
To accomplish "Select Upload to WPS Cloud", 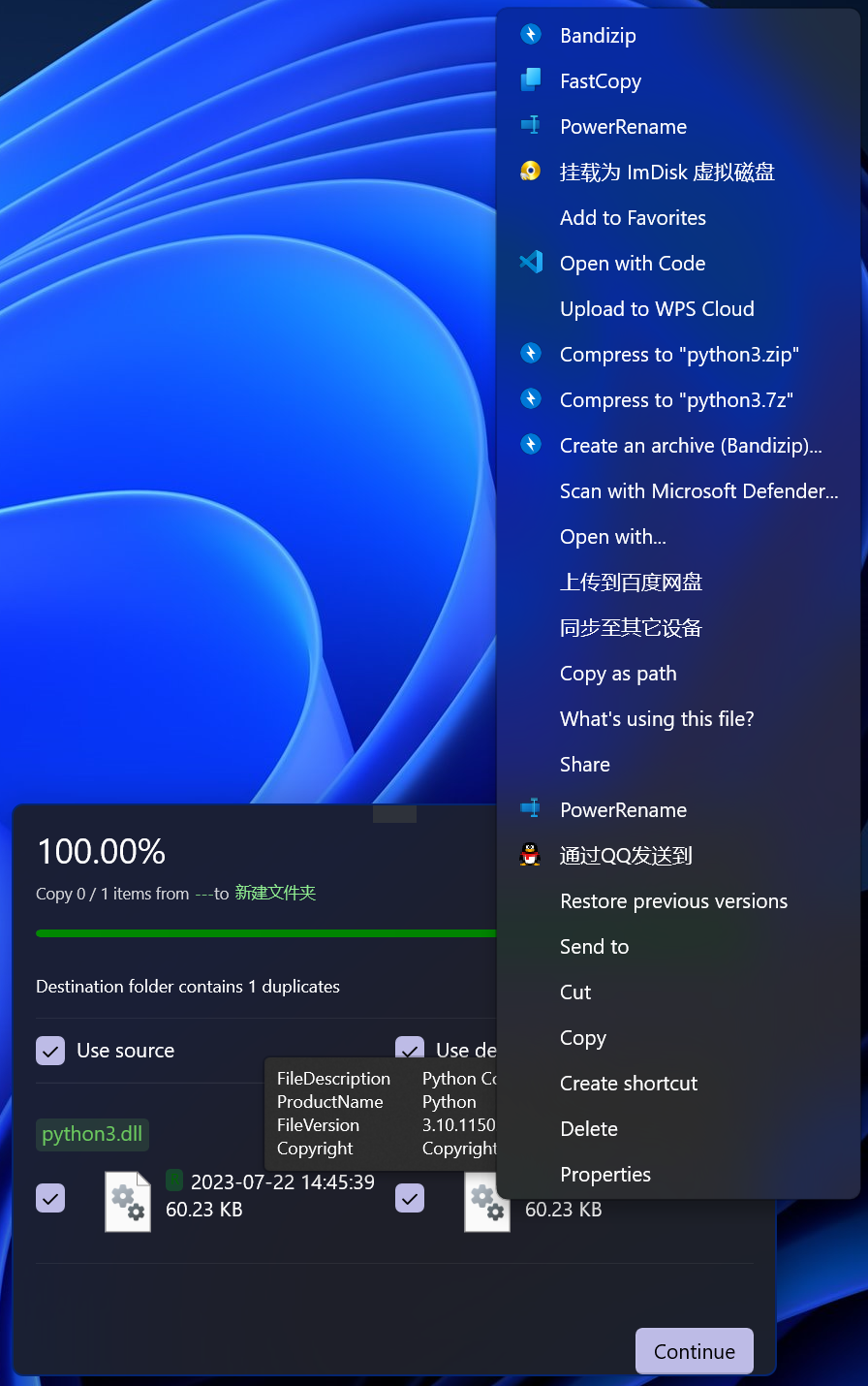I will (678, 308).
